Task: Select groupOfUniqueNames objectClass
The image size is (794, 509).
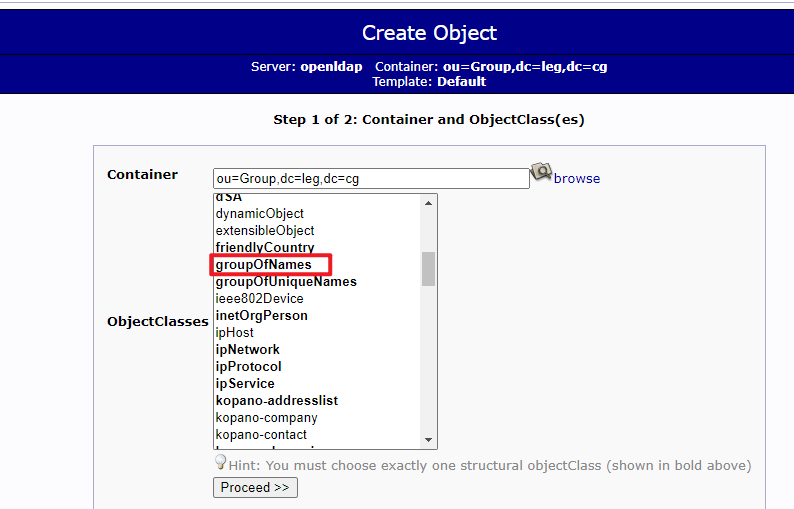Action: coord(286,282)
